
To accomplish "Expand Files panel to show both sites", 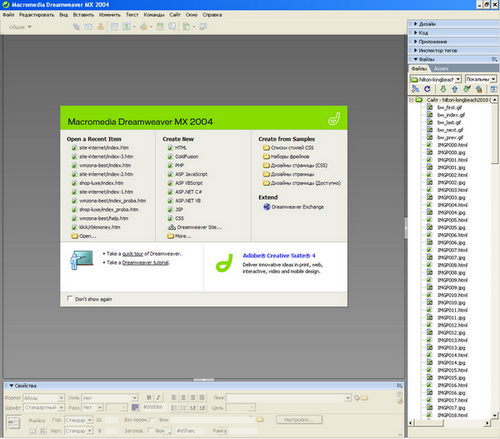I will (x=494, y=89).
